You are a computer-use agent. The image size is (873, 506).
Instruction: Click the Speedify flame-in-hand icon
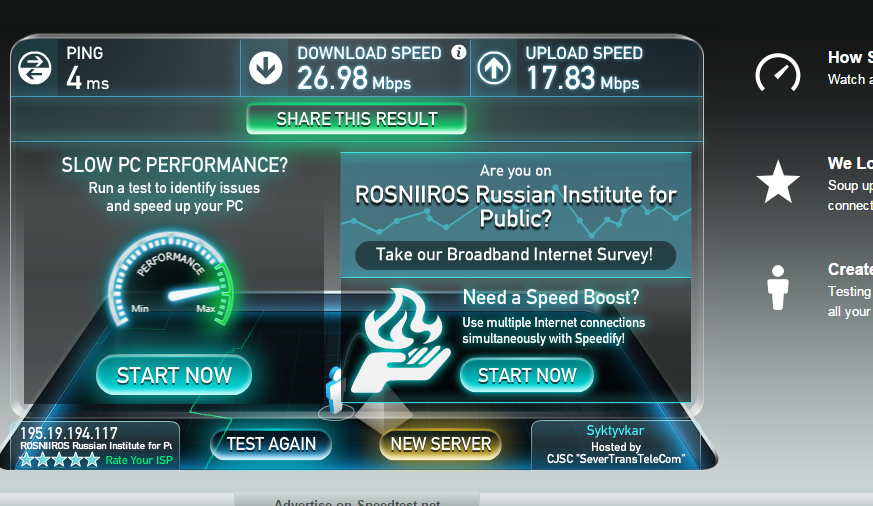(x=401, y=339)
